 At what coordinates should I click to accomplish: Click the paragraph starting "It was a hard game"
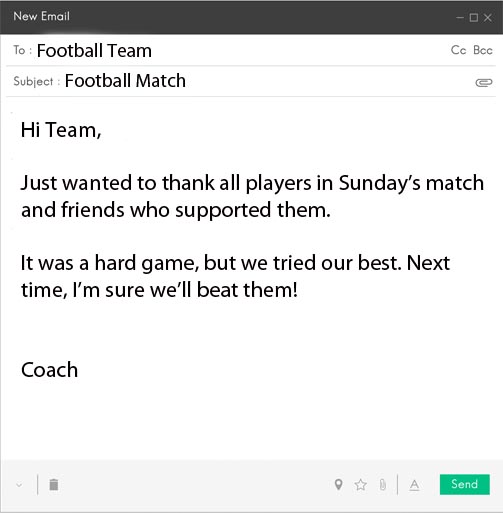point(235,276)
